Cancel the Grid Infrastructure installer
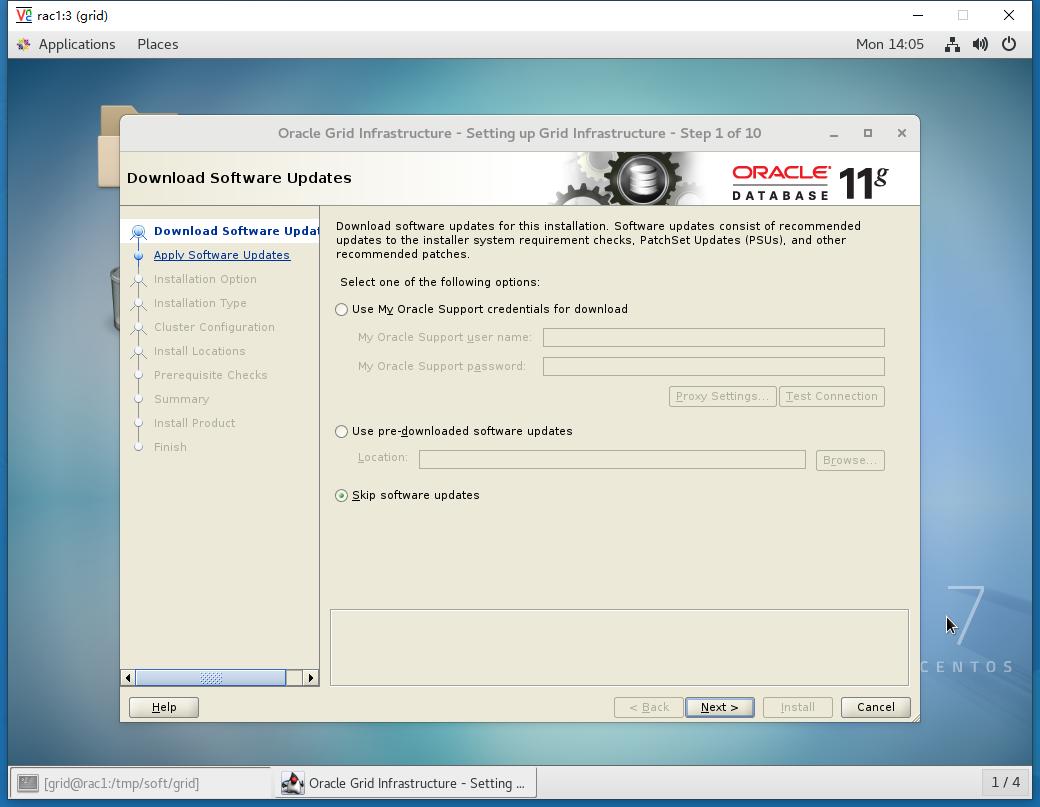 [876, 708]
